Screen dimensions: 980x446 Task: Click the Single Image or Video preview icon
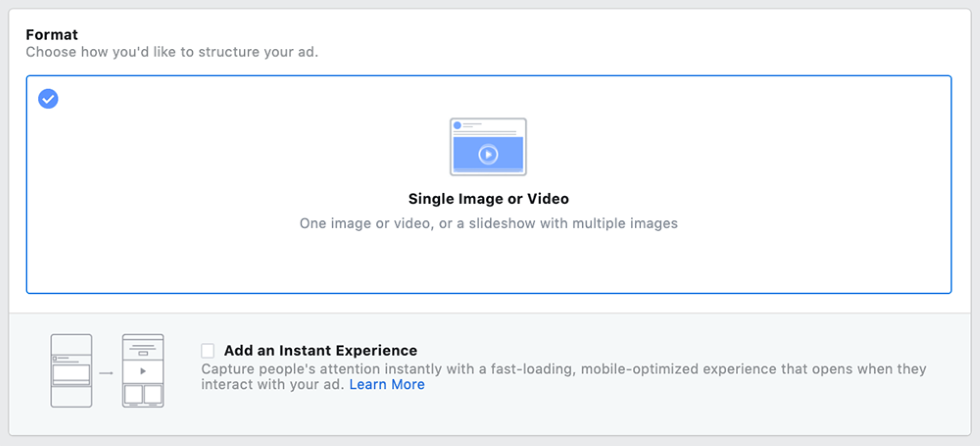click(x=488, y=147)
